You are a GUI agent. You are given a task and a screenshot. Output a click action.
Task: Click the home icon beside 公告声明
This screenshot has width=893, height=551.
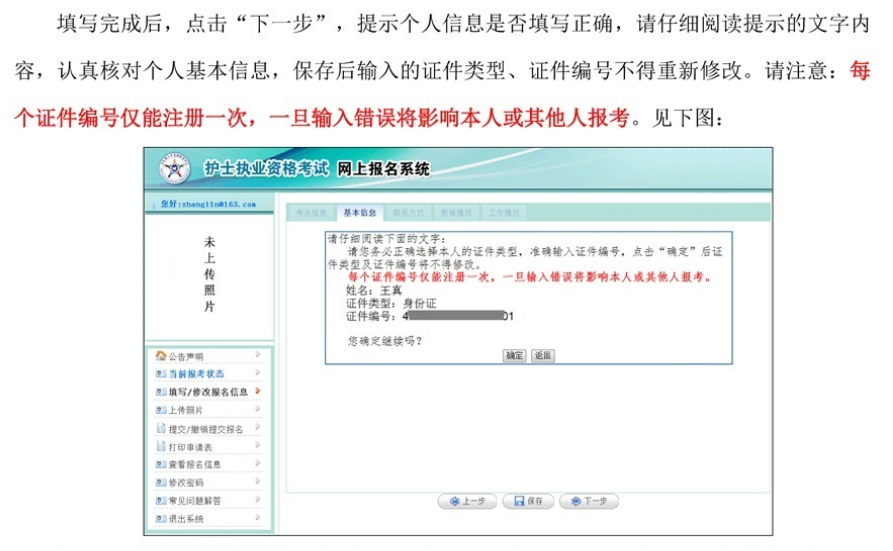(160, 356)
